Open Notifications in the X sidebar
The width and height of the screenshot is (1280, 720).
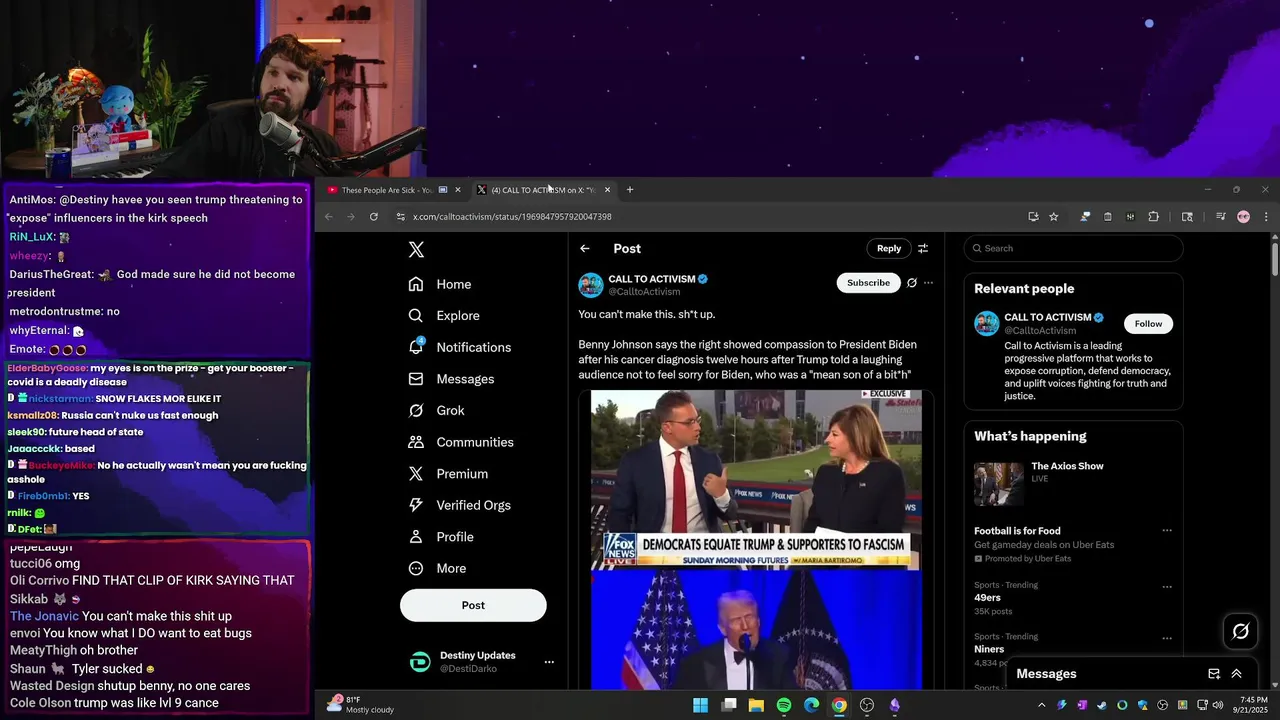pos(460,347)
